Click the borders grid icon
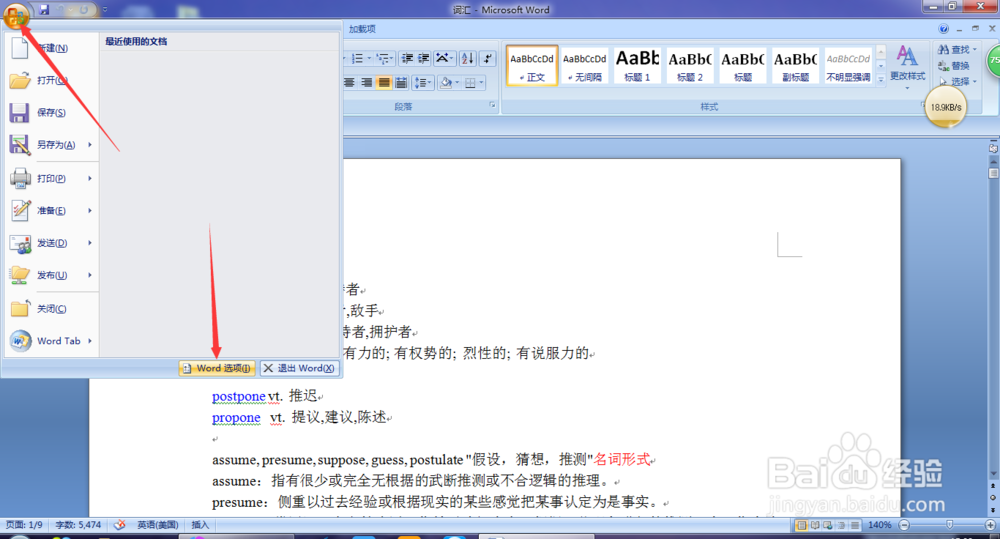This screenshot has width=1000, height=539. [470, 82]
